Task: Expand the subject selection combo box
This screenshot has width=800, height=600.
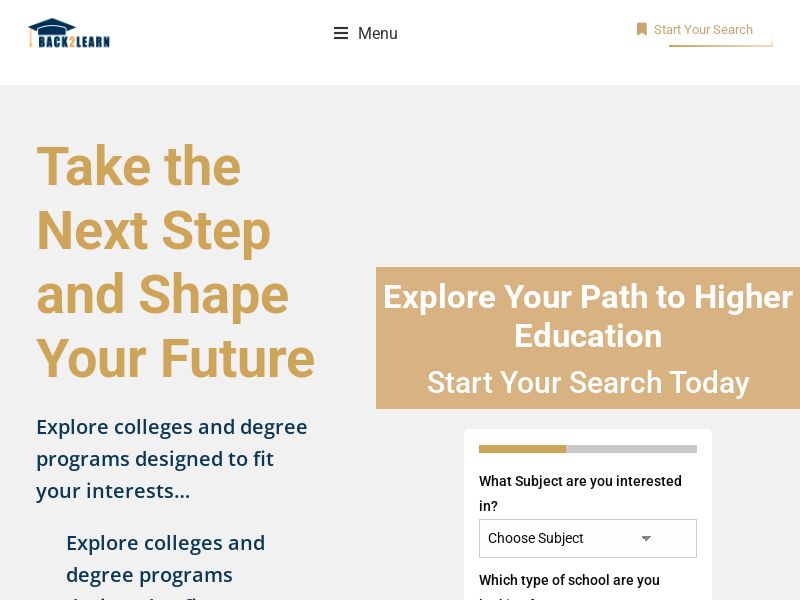Action: (588, 538)
